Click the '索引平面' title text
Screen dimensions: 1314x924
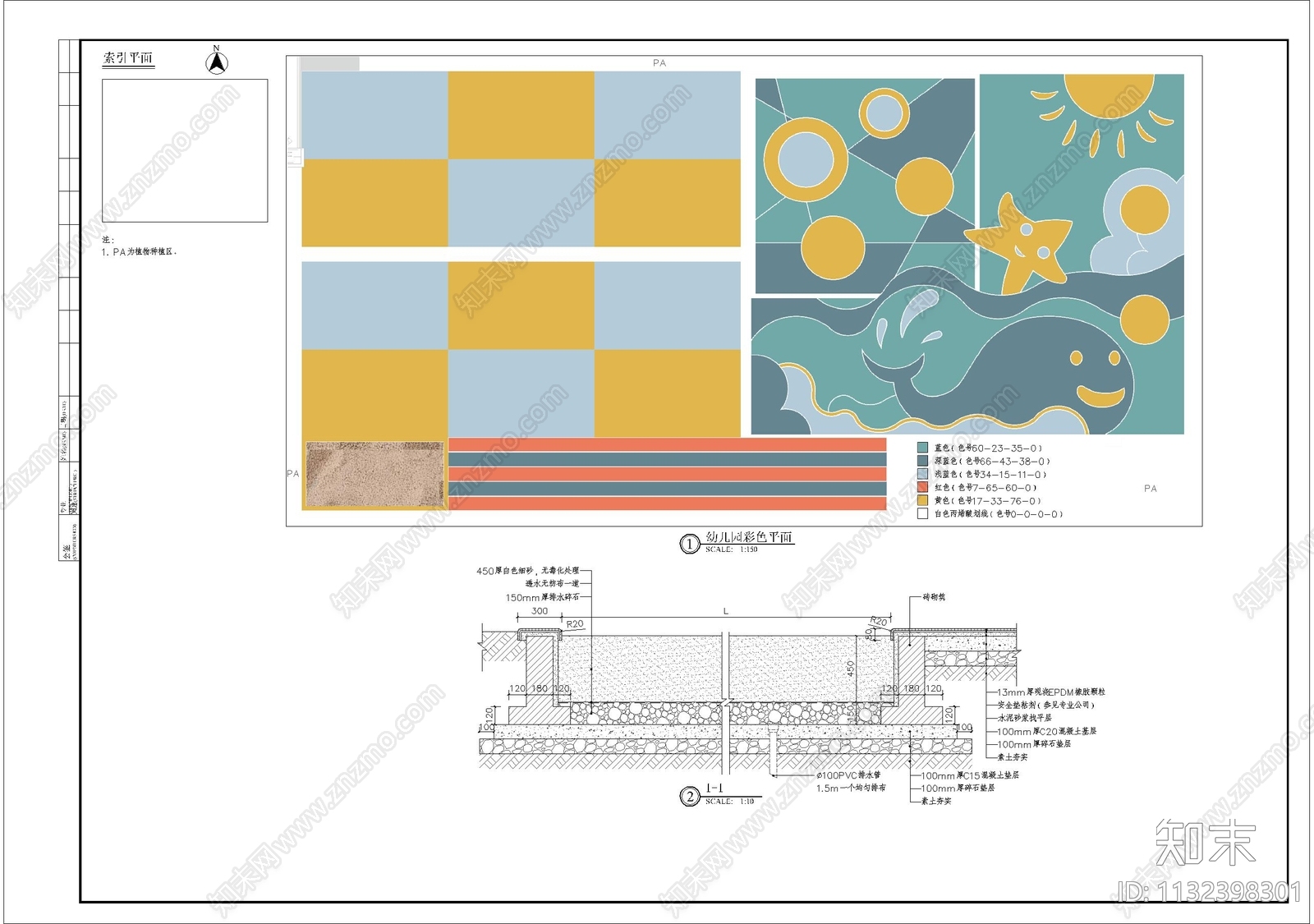[x=128, y=57]
